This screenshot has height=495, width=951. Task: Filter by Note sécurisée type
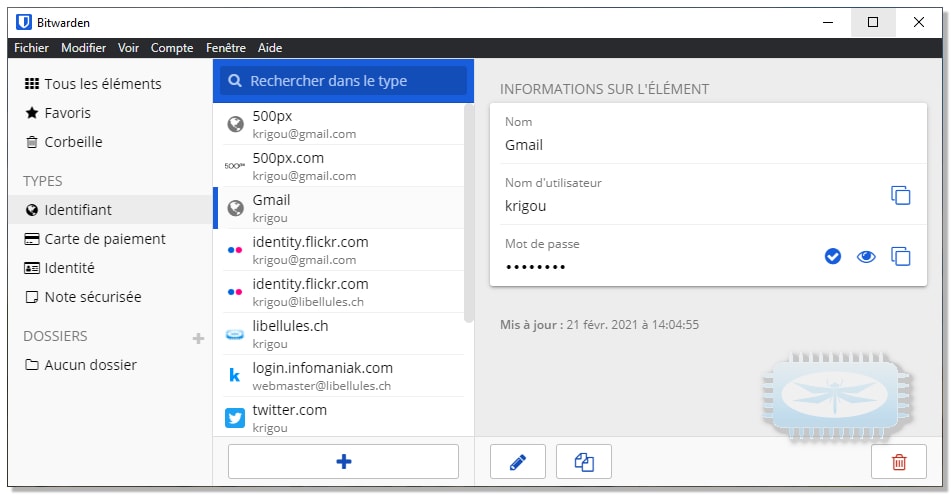point(110,297)
